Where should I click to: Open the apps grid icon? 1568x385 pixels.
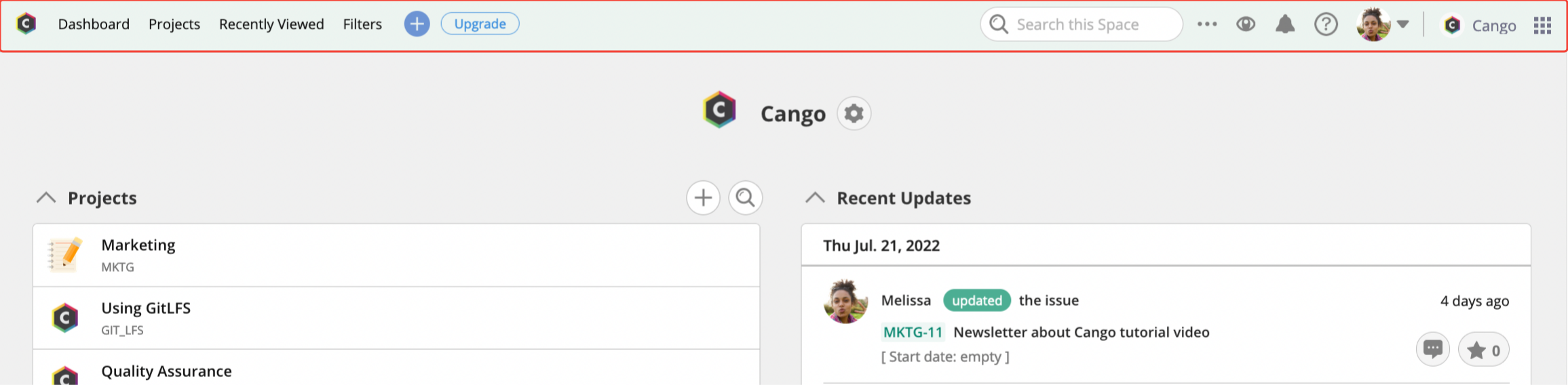(1542, 25)
